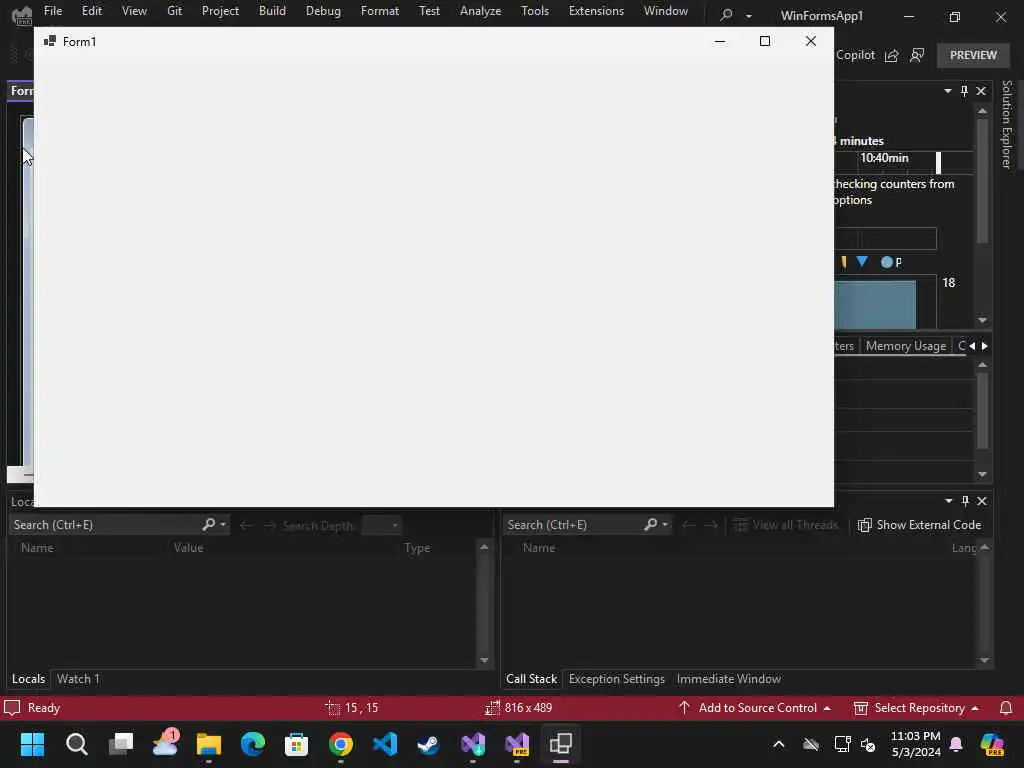Viewport: 1024px width, 768px height.
Task: Switch to the Memory Usage tab
Action: [906, 346]
